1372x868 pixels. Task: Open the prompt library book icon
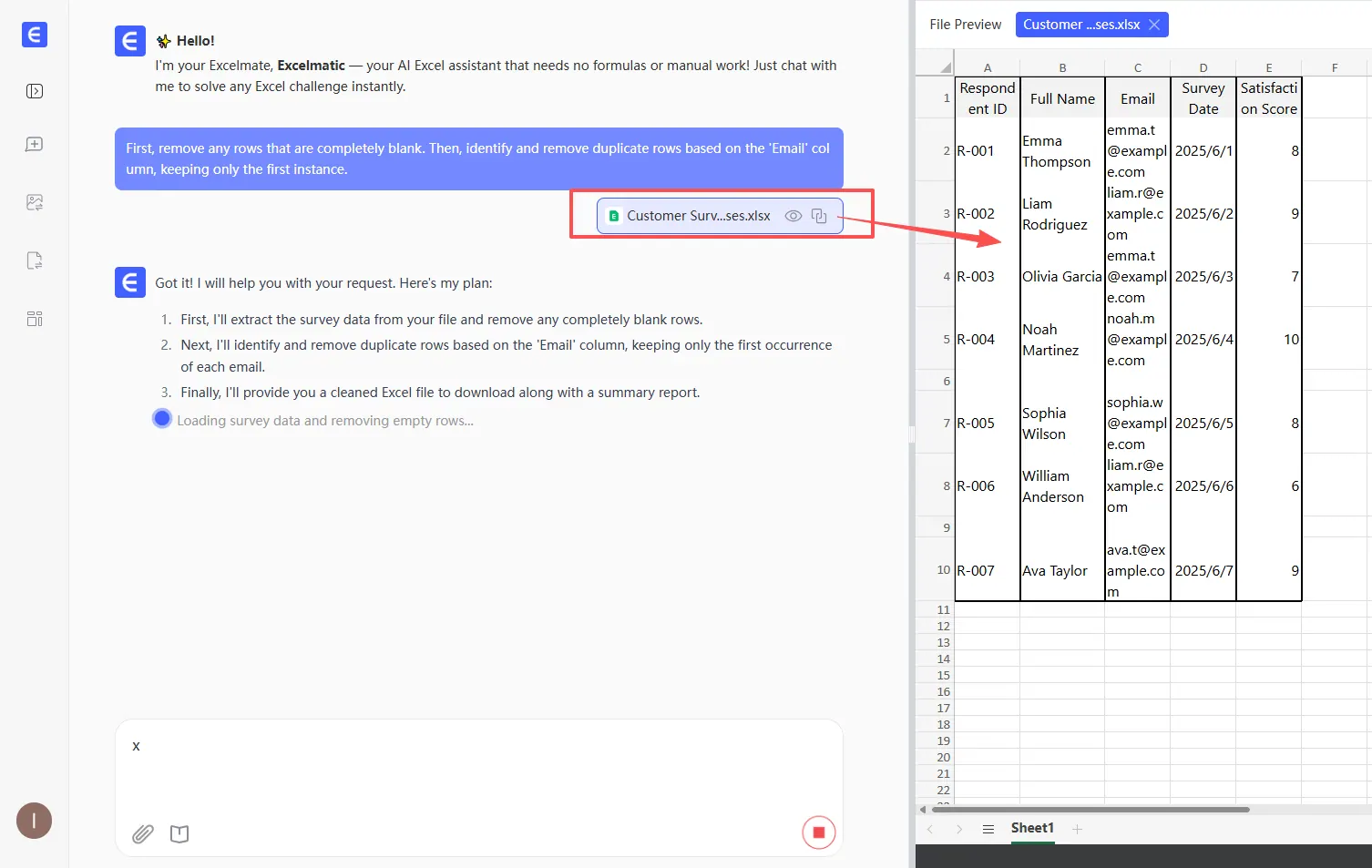[179, 833]
